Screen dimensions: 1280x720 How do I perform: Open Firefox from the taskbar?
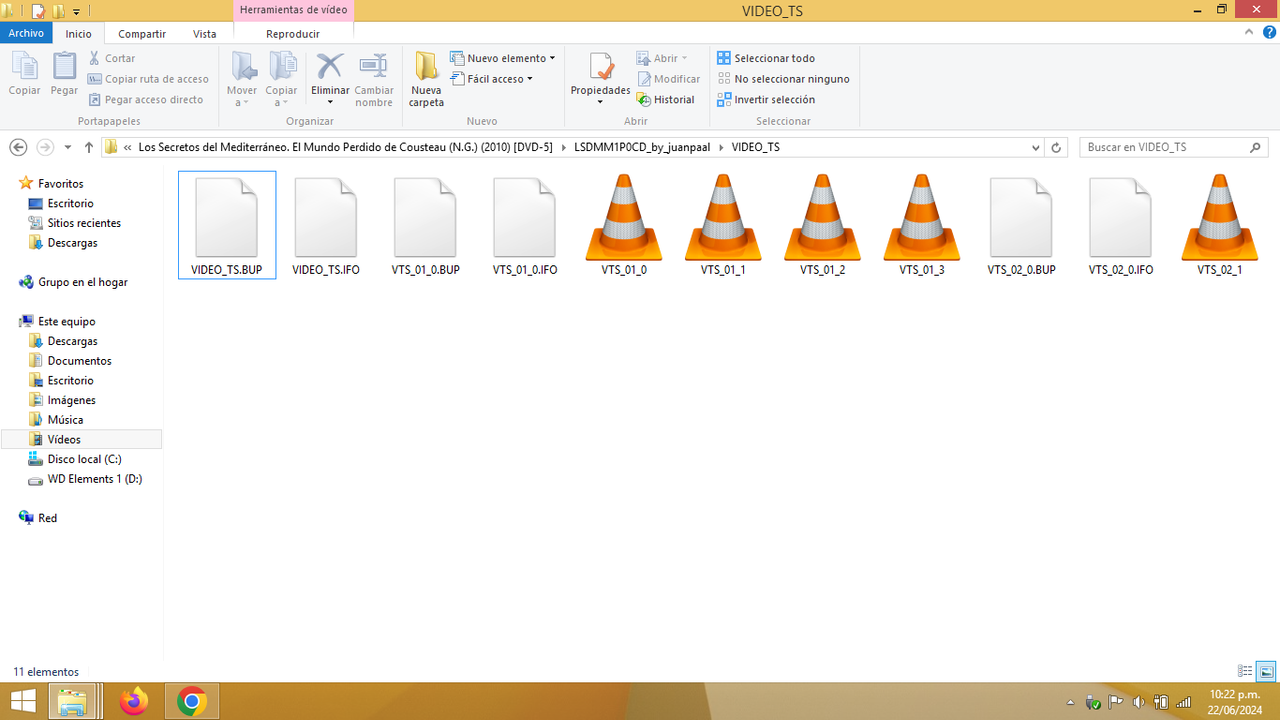tap(133, 701)
